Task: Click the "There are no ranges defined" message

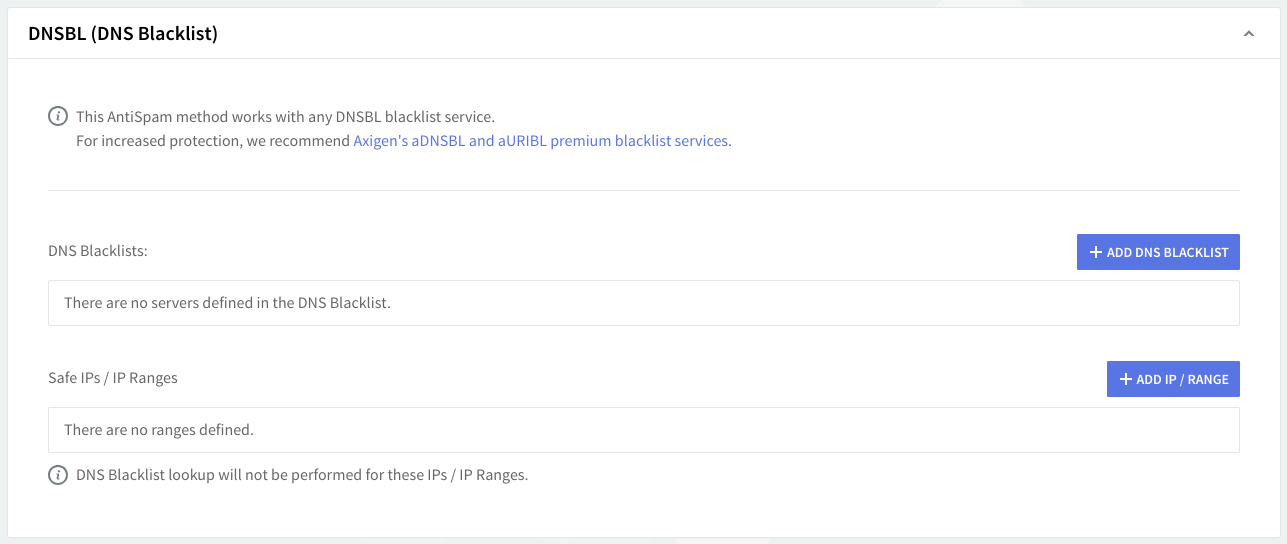Action: click(159, 430)
